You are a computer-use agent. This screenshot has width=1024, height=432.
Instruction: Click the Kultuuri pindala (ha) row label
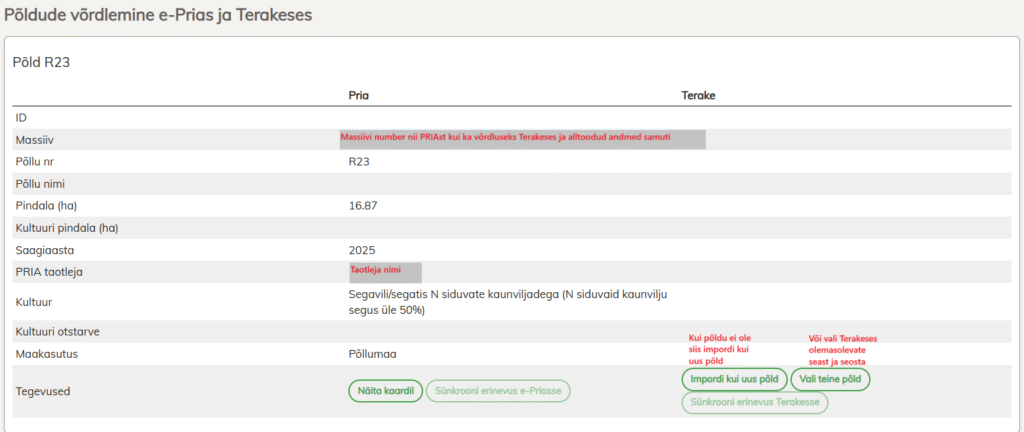[67, 228]
